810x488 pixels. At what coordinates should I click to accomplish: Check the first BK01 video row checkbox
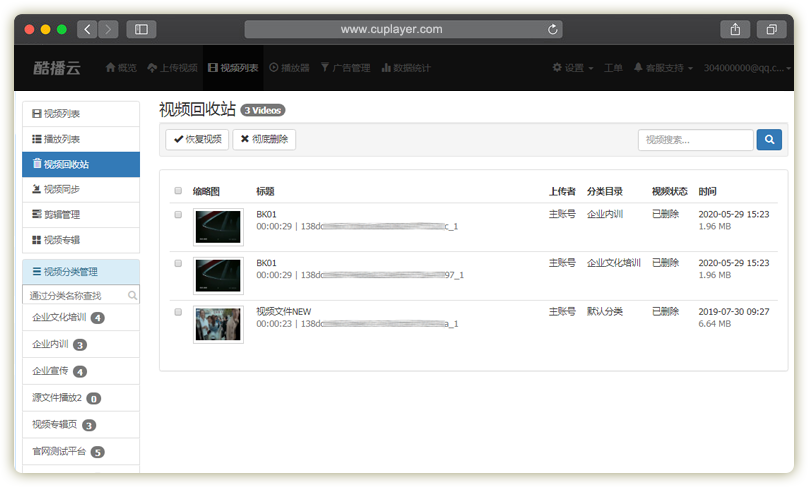(178, 214)
